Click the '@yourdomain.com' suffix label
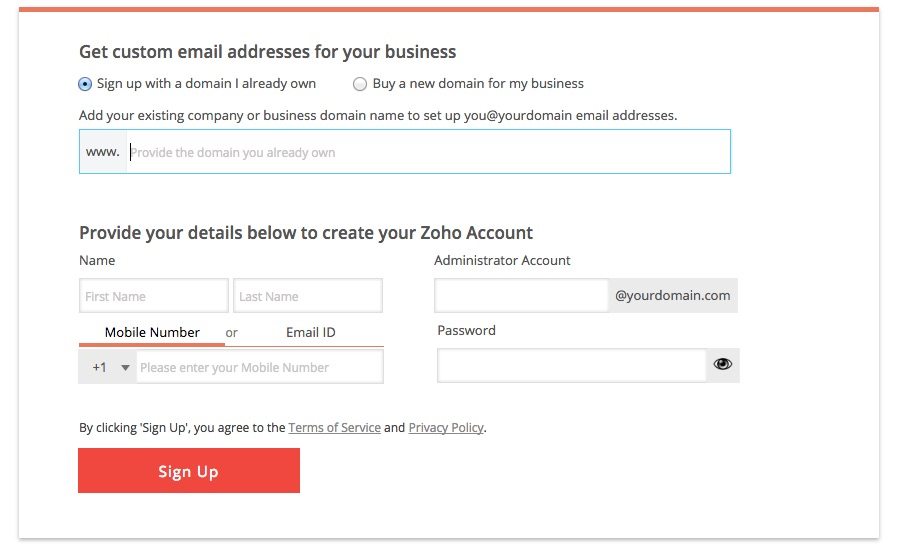This screenshot has width=900, height=560. pos(673,296)
